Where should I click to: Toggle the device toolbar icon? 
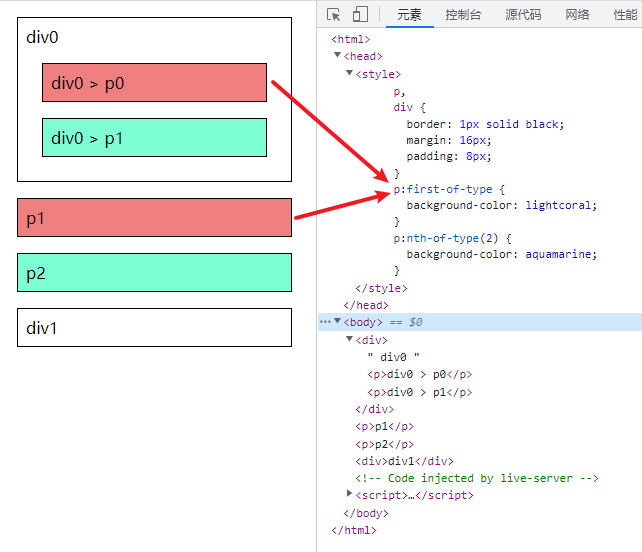pyautogui.click(x=360, y=14)
